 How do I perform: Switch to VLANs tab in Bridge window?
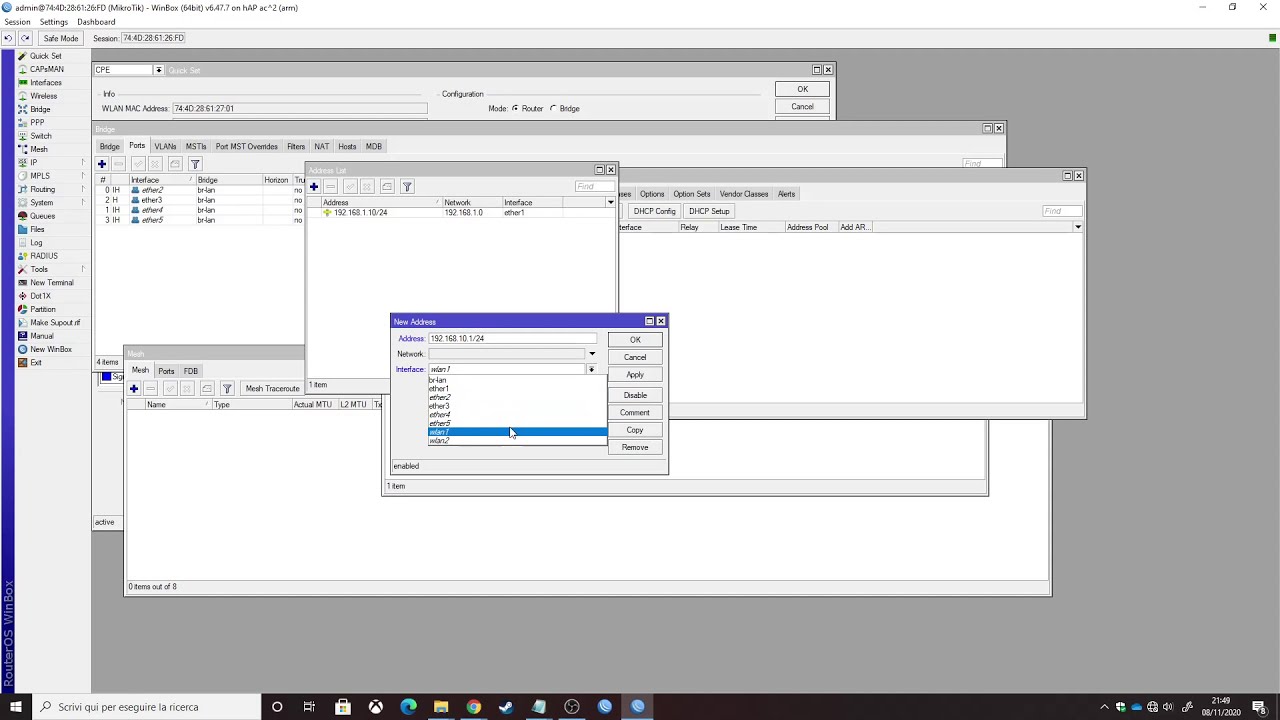click(x=165, y=146)
